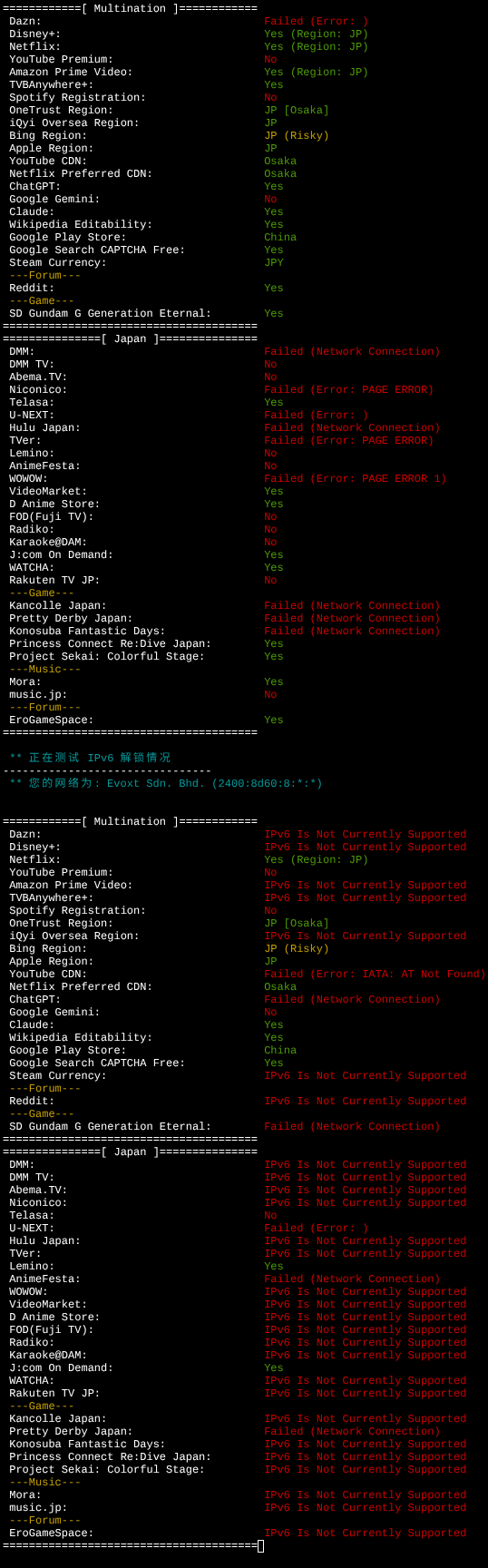Click the 'Failed (Error: )' result beside Dazn
The image size is (488, 1568).
[x=317, y=21]
